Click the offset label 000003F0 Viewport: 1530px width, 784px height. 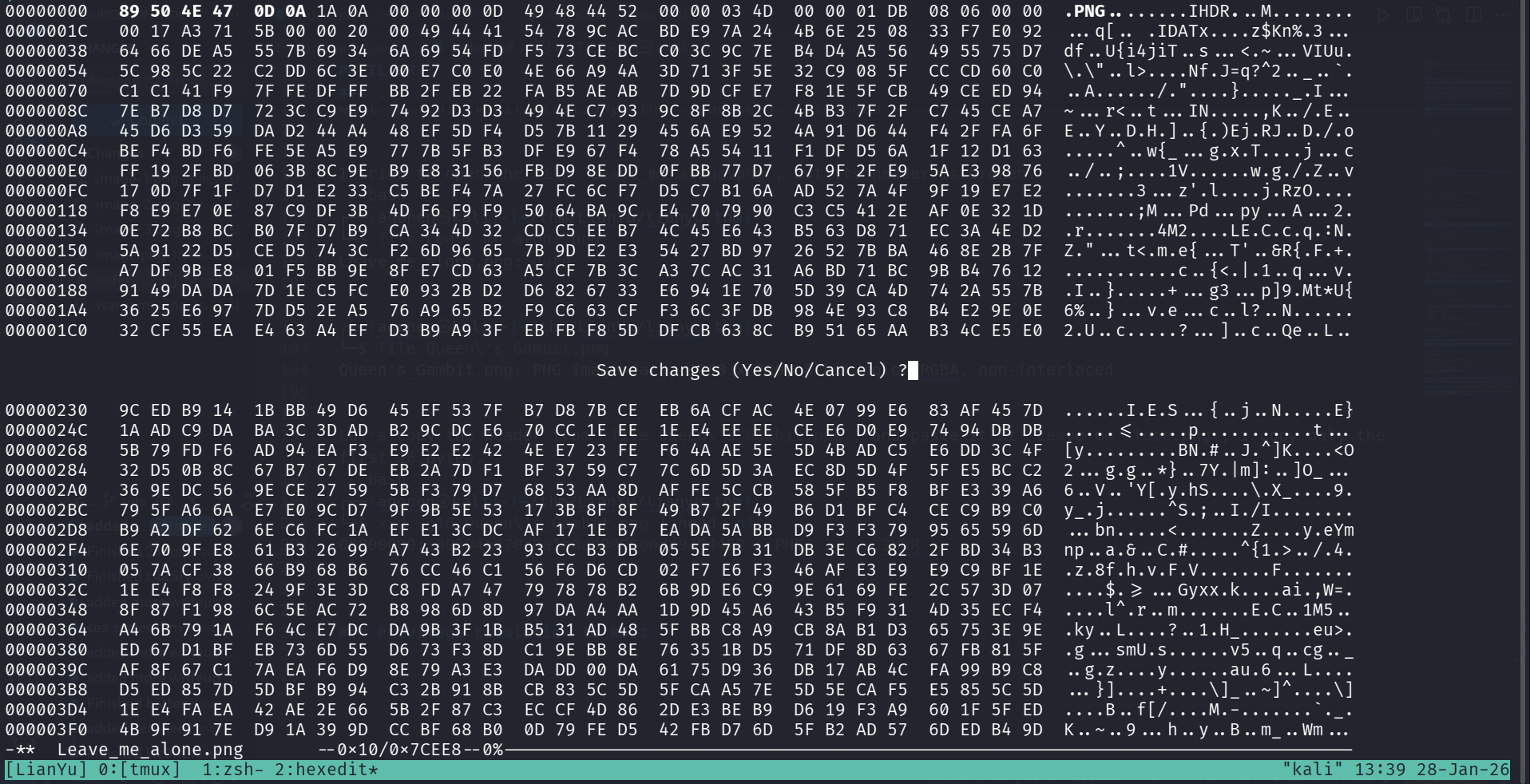click(46, 730)
